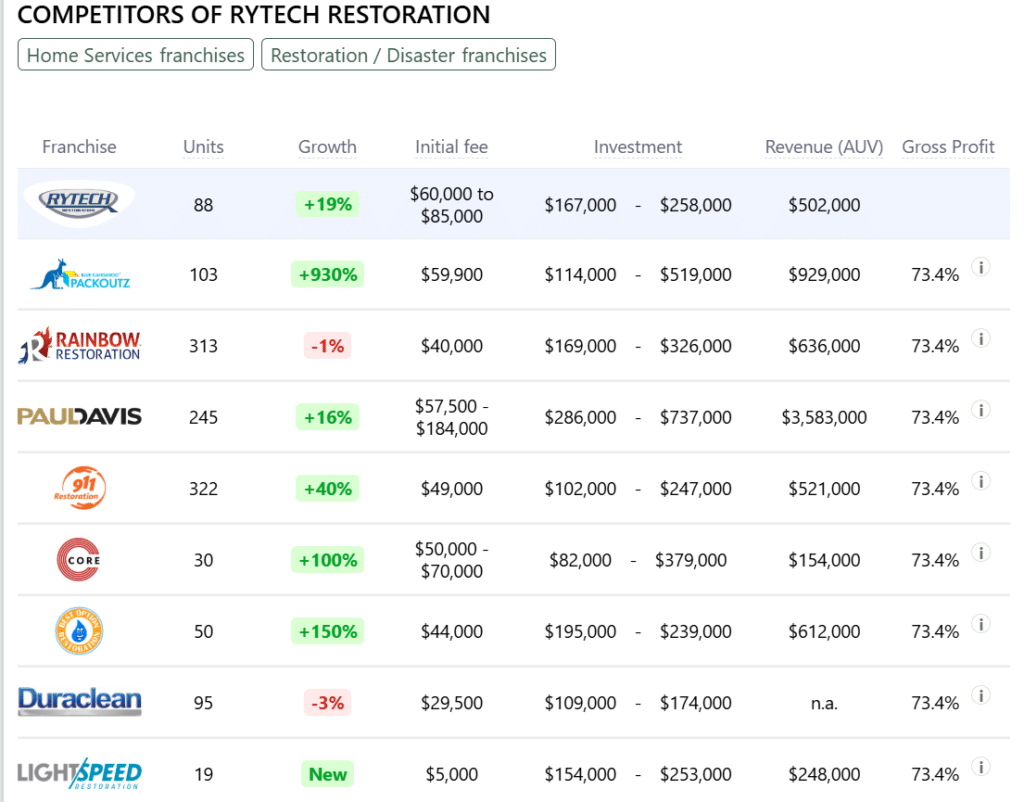
Task: Open Restoration / Disaster franchises category
Action: tap(409, 55)
